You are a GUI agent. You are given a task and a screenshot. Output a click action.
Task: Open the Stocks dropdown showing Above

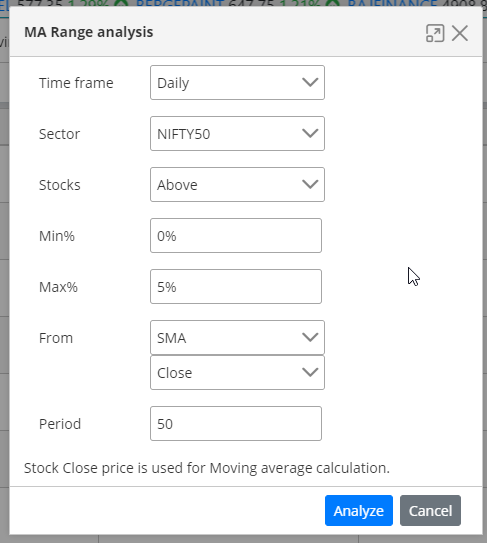(237, 184)
